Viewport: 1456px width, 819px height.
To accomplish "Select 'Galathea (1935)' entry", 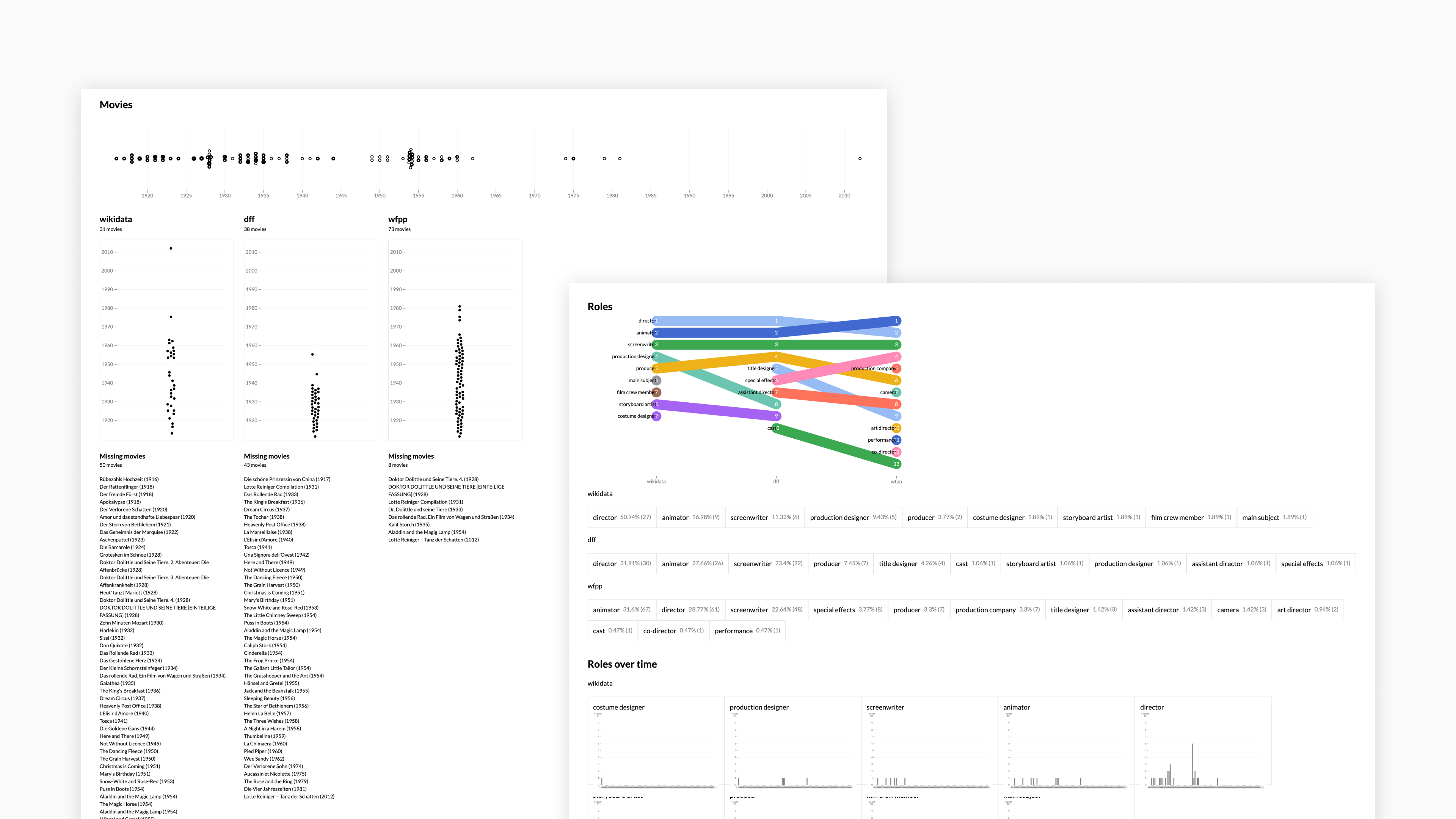I will pos(118,683).
